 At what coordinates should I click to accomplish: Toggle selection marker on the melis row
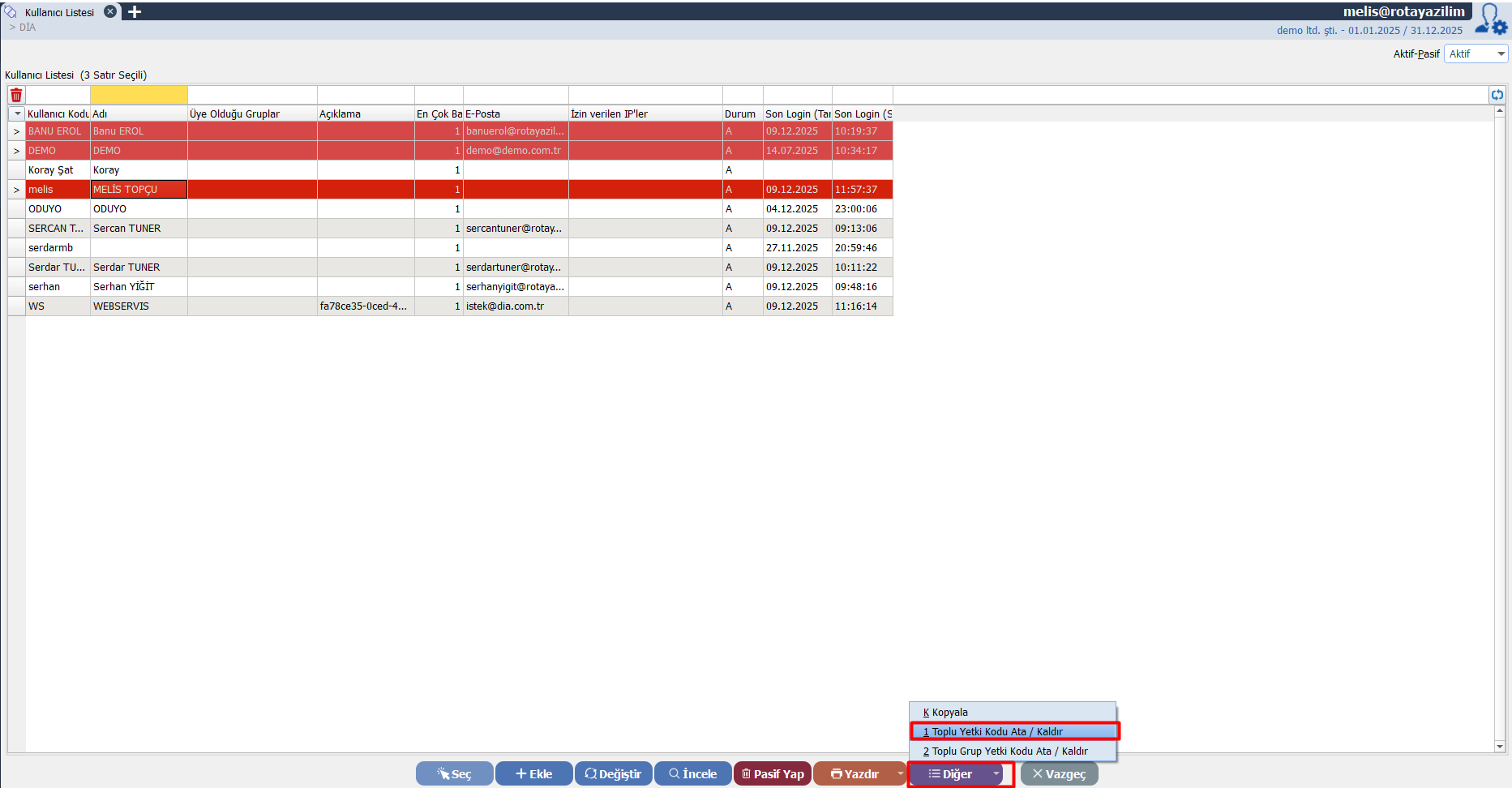(16, 190)
